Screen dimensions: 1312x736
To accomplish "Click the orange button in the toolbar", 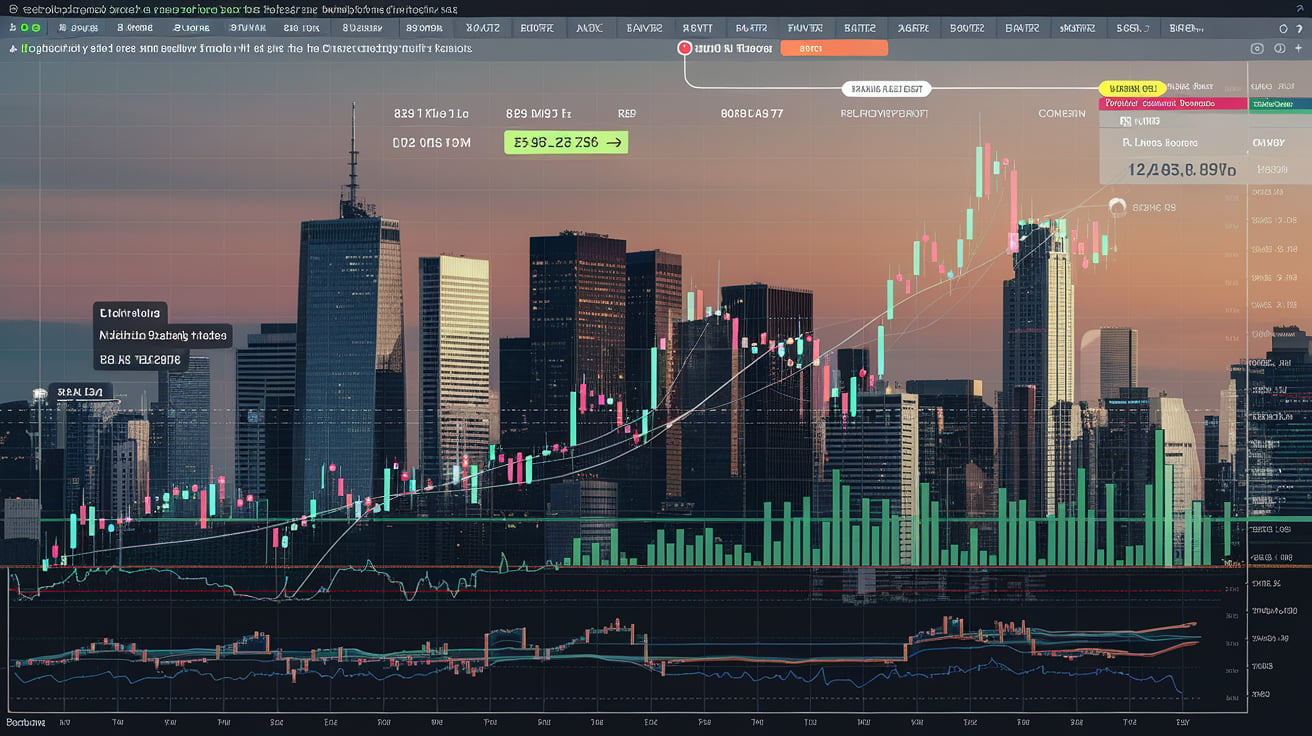I will coord(833,48).
